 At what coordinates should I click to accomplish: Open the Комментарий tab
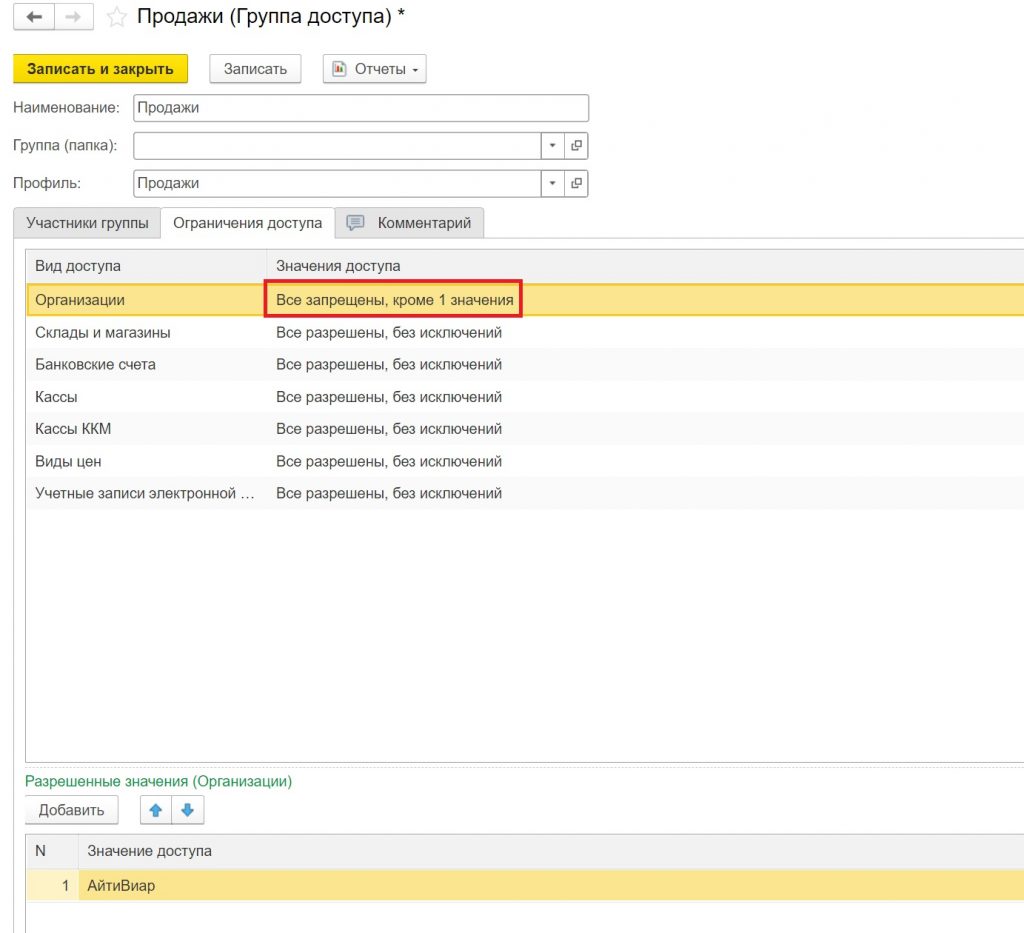point(409,223)
